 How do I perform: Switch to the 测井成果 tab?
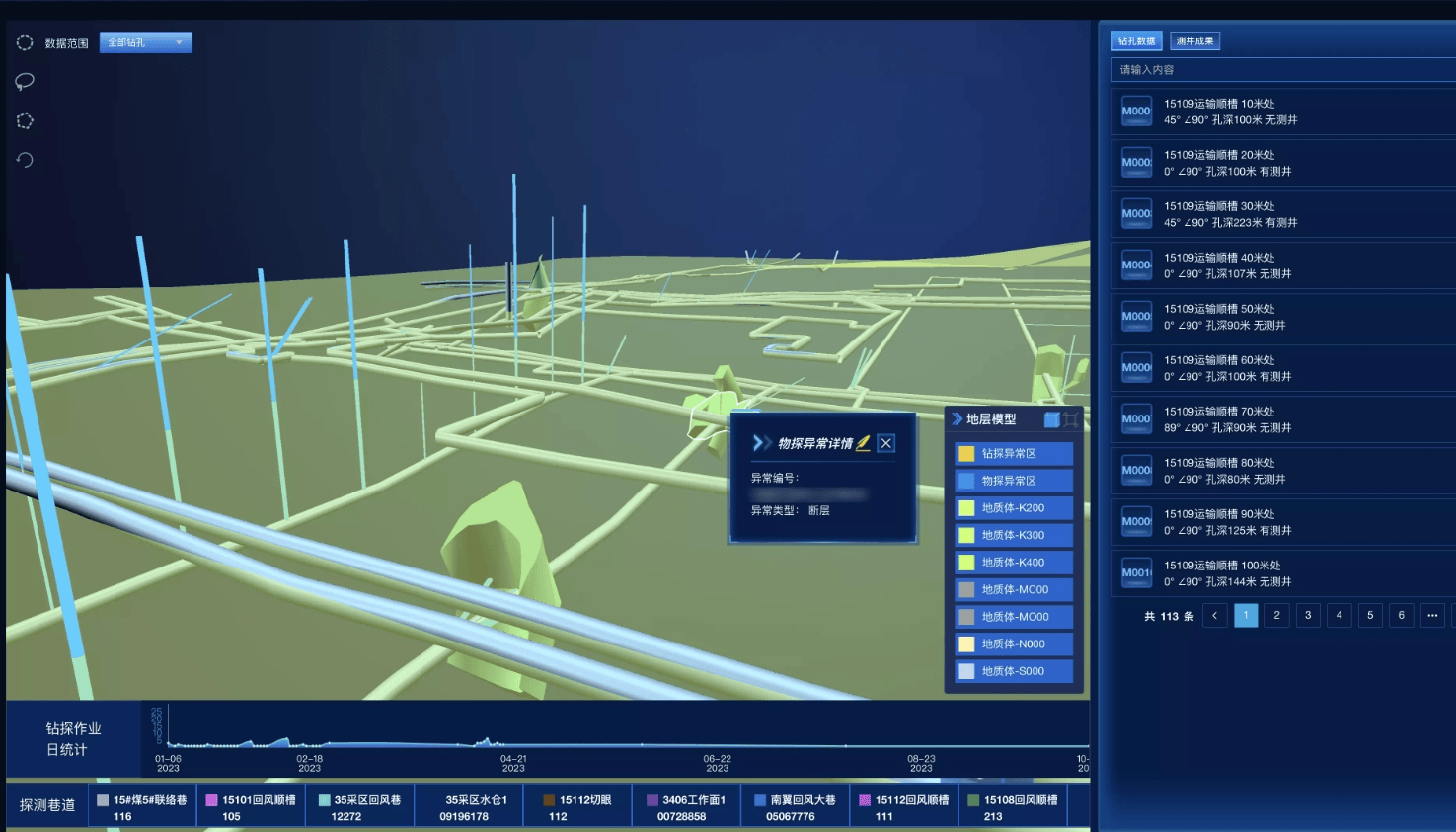coord(1194,41)
